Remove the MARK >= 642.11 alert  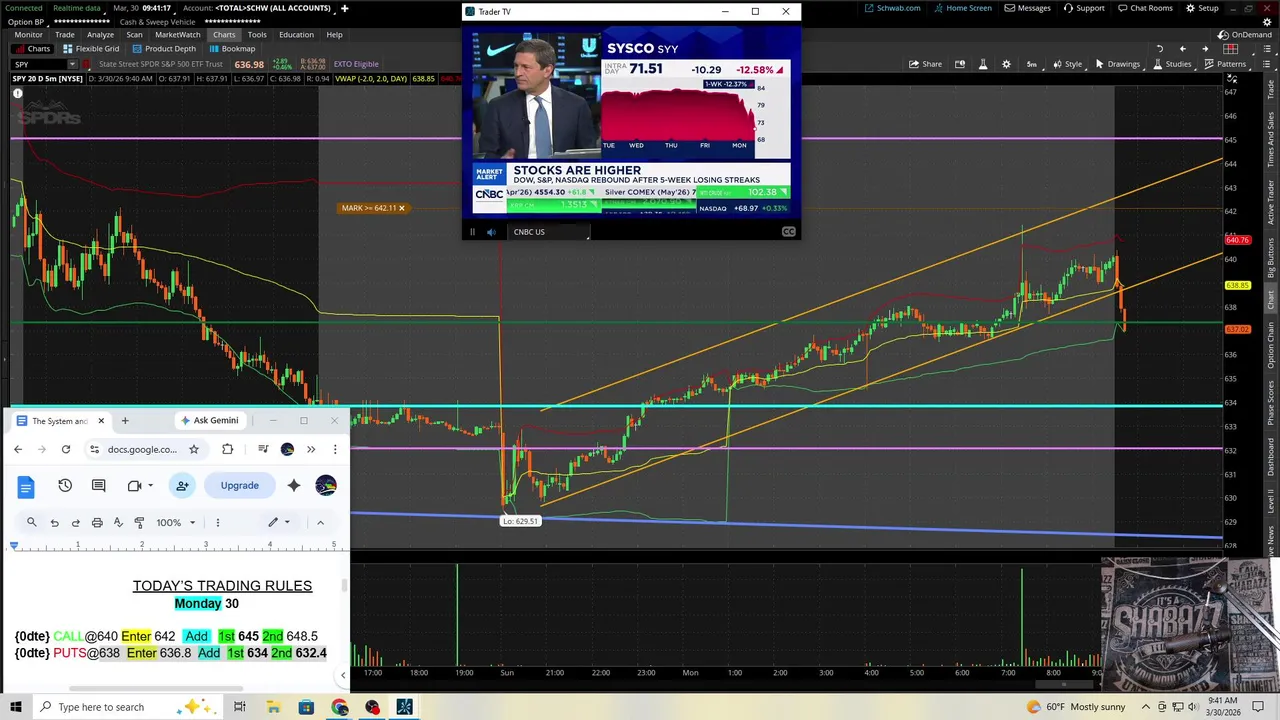402,208
